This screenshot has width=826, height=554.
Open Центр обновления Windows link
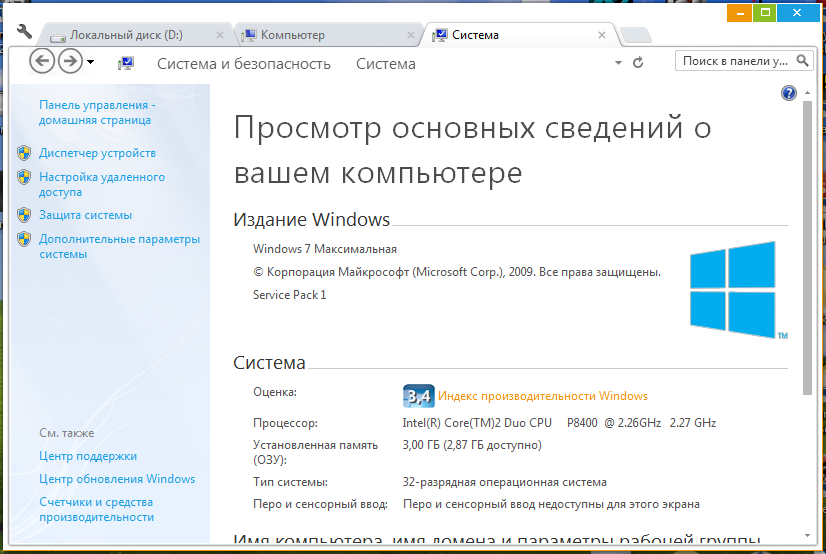click(x=117, y=479)
